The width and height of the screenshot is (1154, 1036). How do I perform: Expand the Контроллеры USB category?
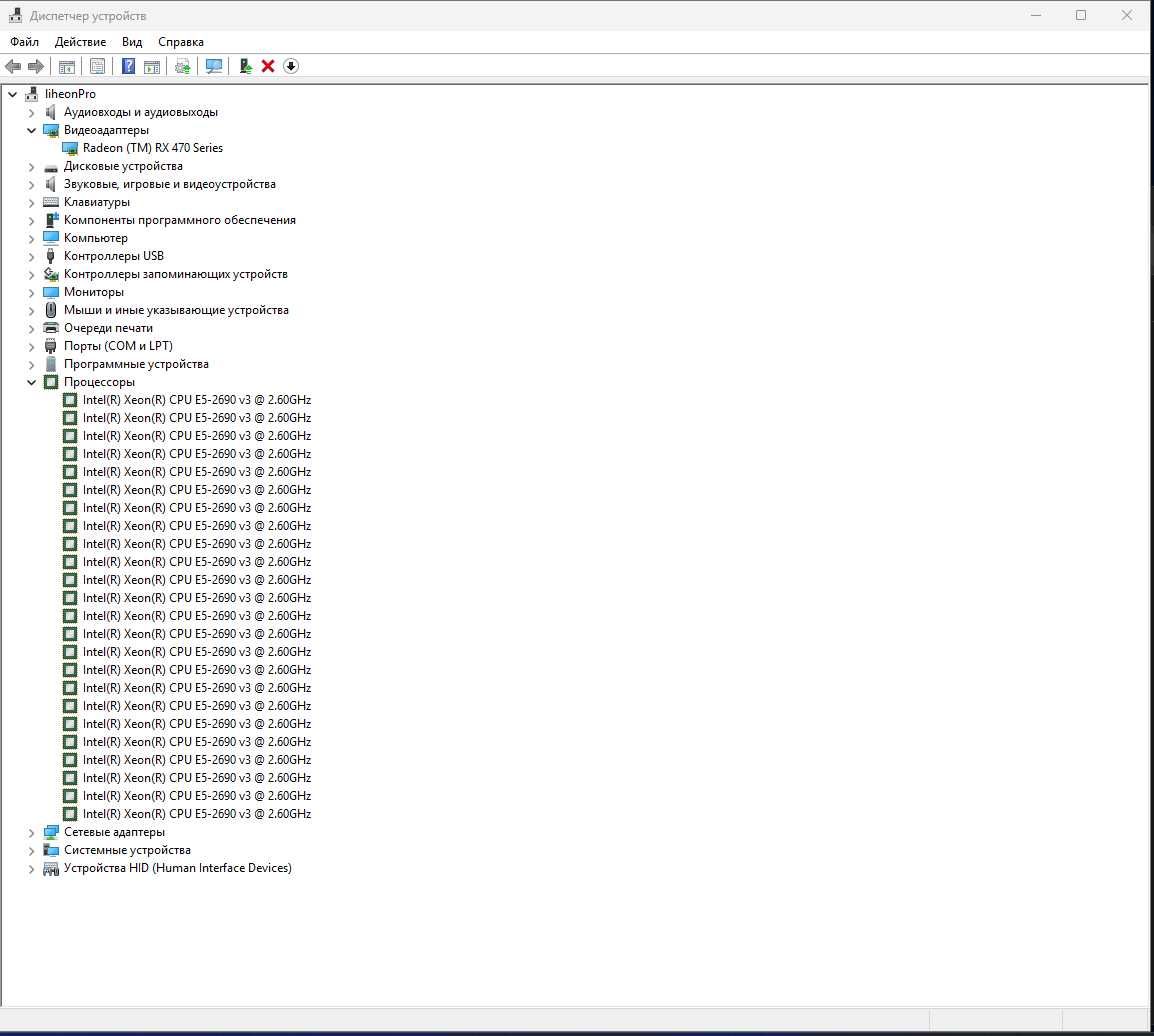click(x=32, y=257)
